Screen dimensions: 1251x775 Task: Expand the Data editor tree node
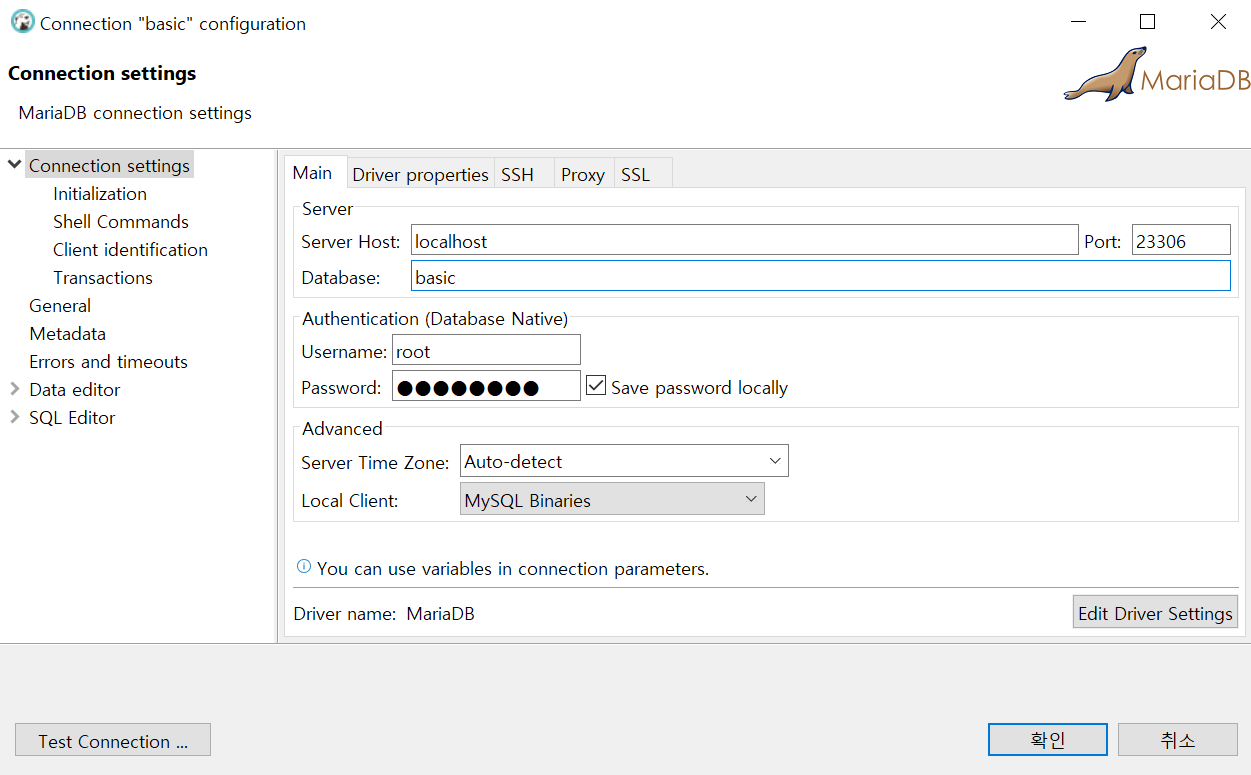tap(14, 388)
